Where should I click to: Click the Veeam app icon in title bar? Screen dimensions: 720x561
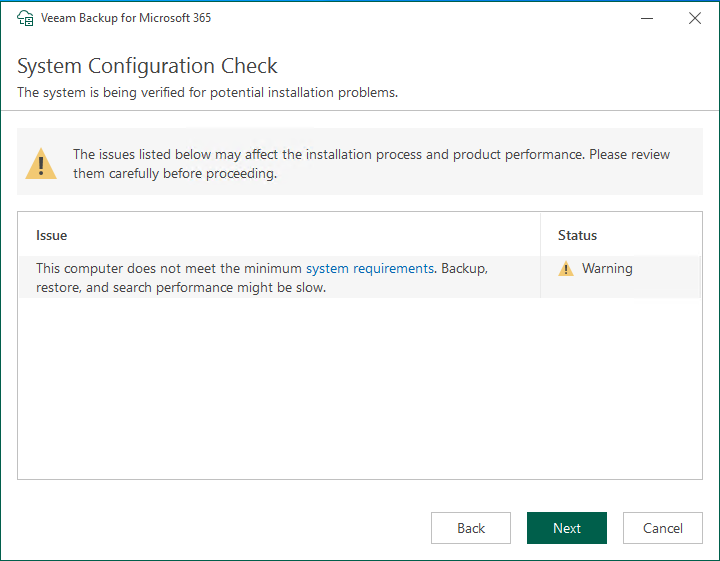pos(26,18)
